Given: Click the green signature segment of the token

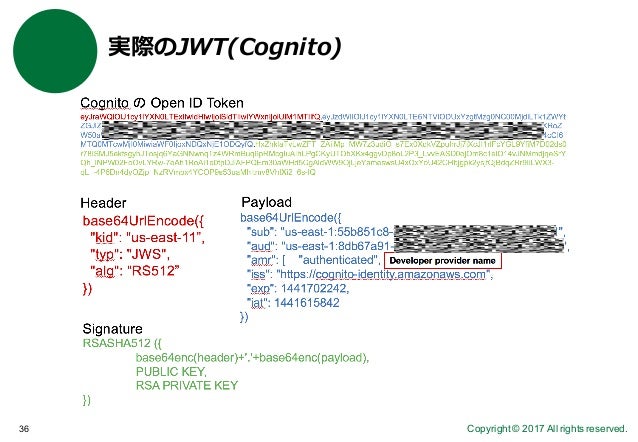Looking at the screenshot, I should pyautogui.click(x=323, y=158).
